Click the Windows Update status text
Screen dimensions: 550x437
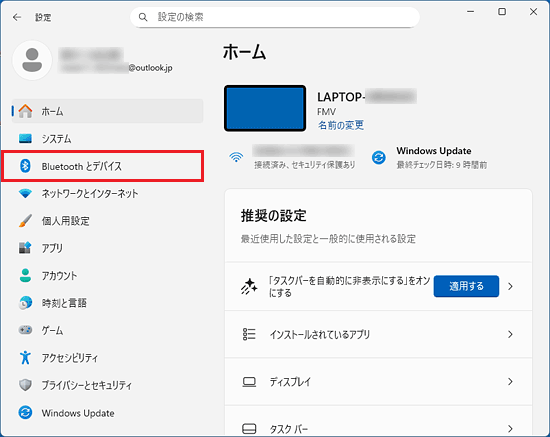434,151
